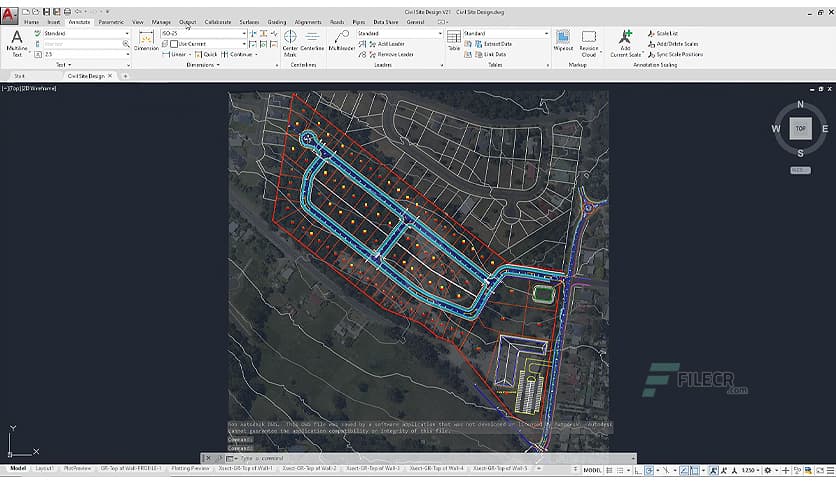Open the ISO-25 dimension style dropdown
The image size is (836, 484).
[x=243, y=33]
